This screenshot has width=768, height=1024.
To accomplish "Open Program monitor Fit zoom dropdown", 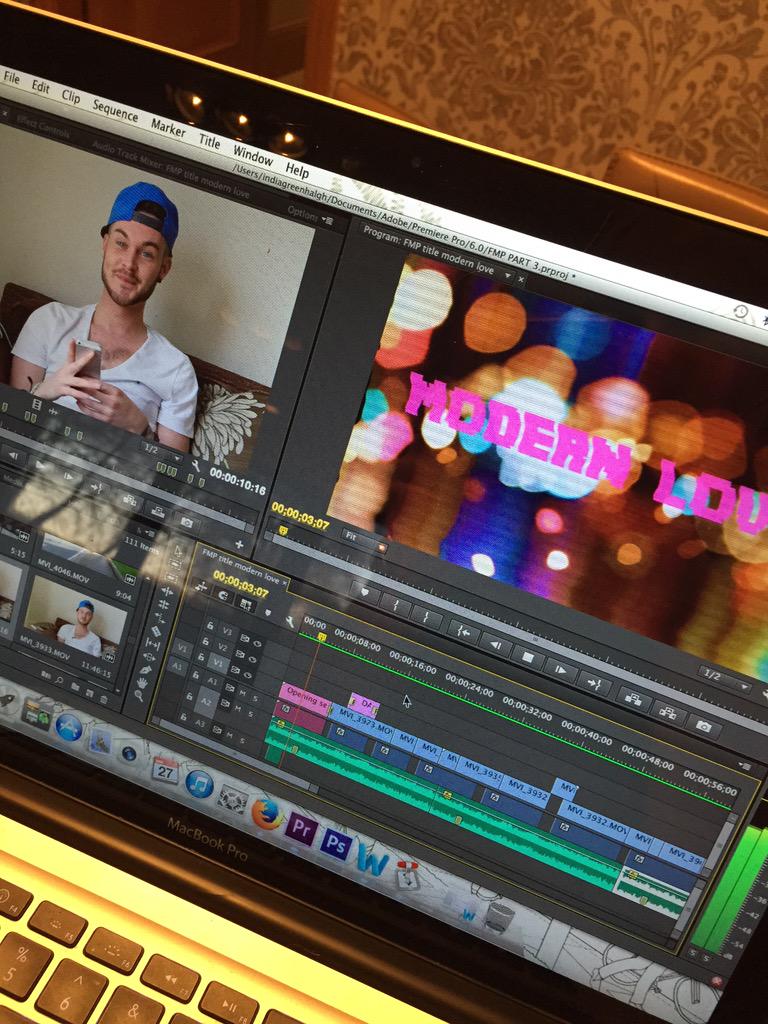I will 362,539.
